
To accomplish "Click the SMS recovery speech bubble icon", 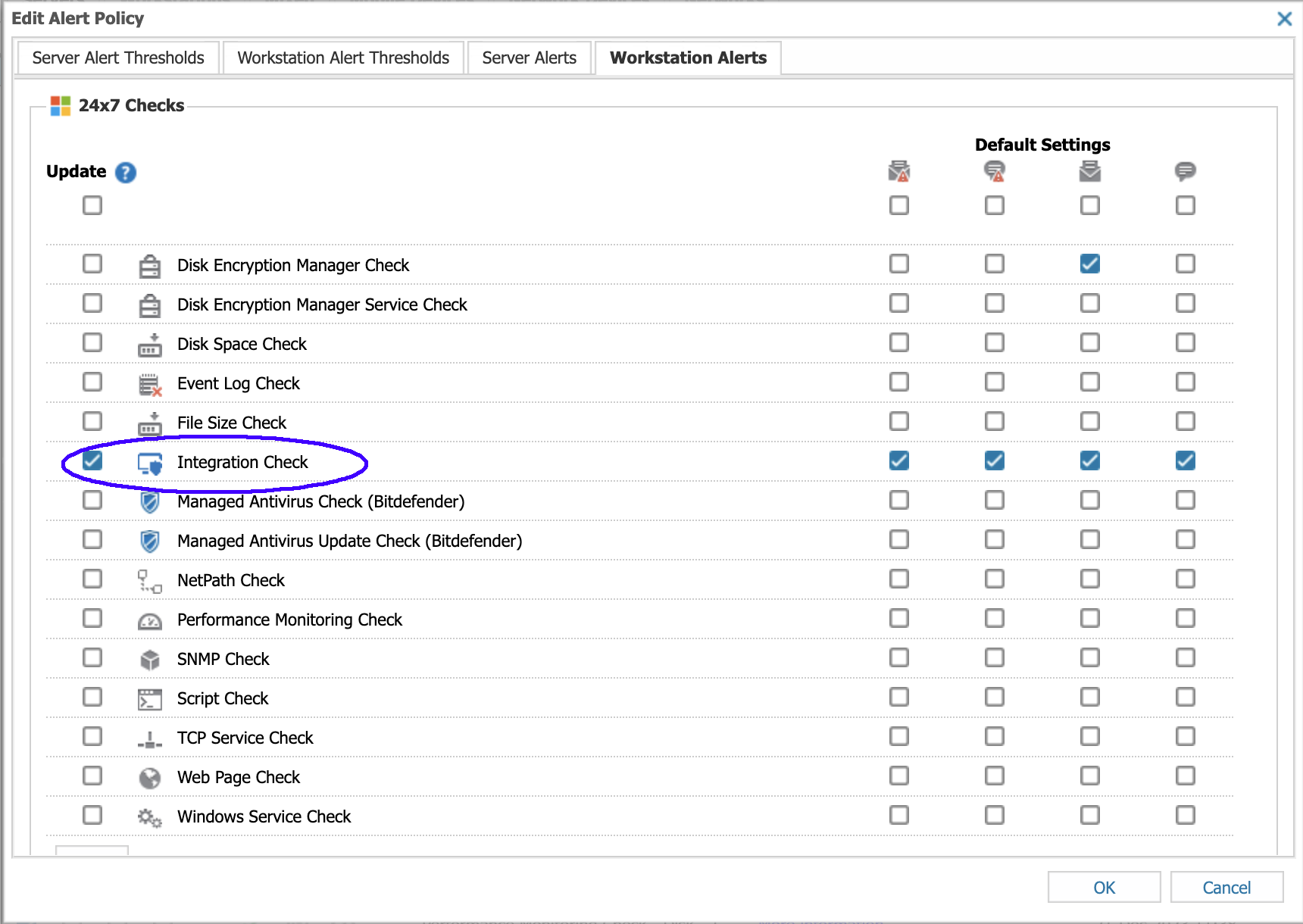I will pyautogui.click(x=1185, y=171).
